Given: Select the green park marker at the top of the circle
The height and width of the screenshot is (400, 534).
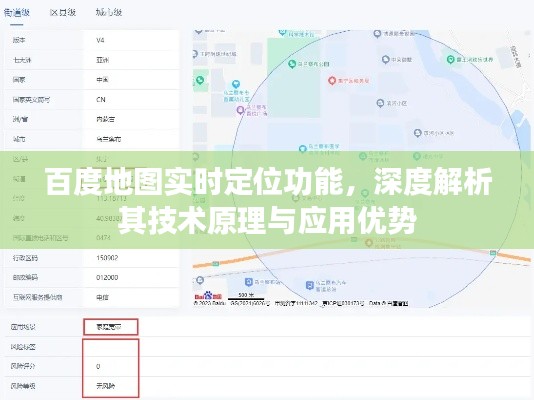Looking at the screenshot, I should point(292,64).
